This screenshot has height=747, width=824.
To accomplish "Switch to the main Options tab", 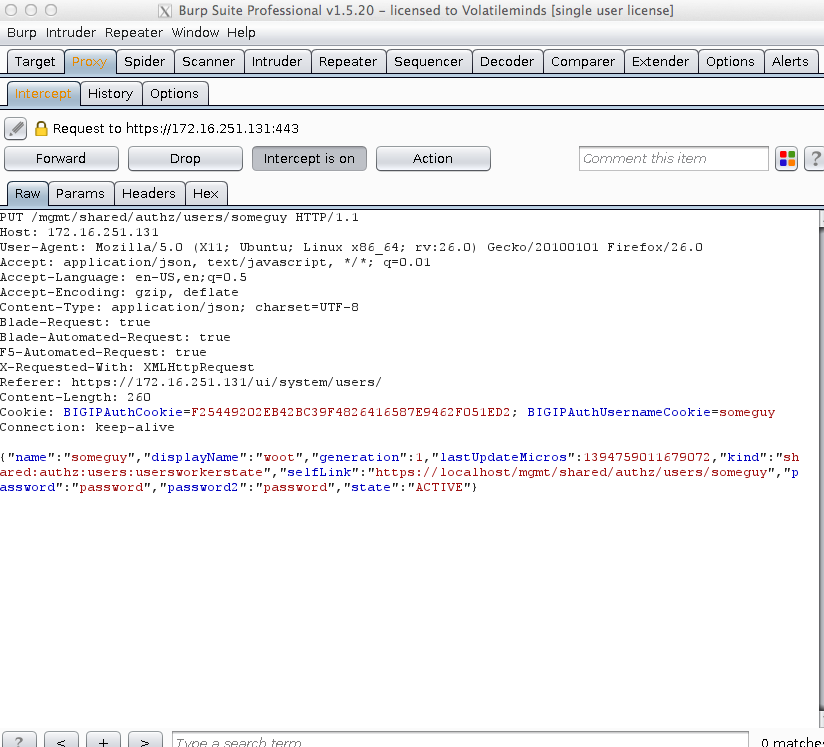I will click(730, 62).
